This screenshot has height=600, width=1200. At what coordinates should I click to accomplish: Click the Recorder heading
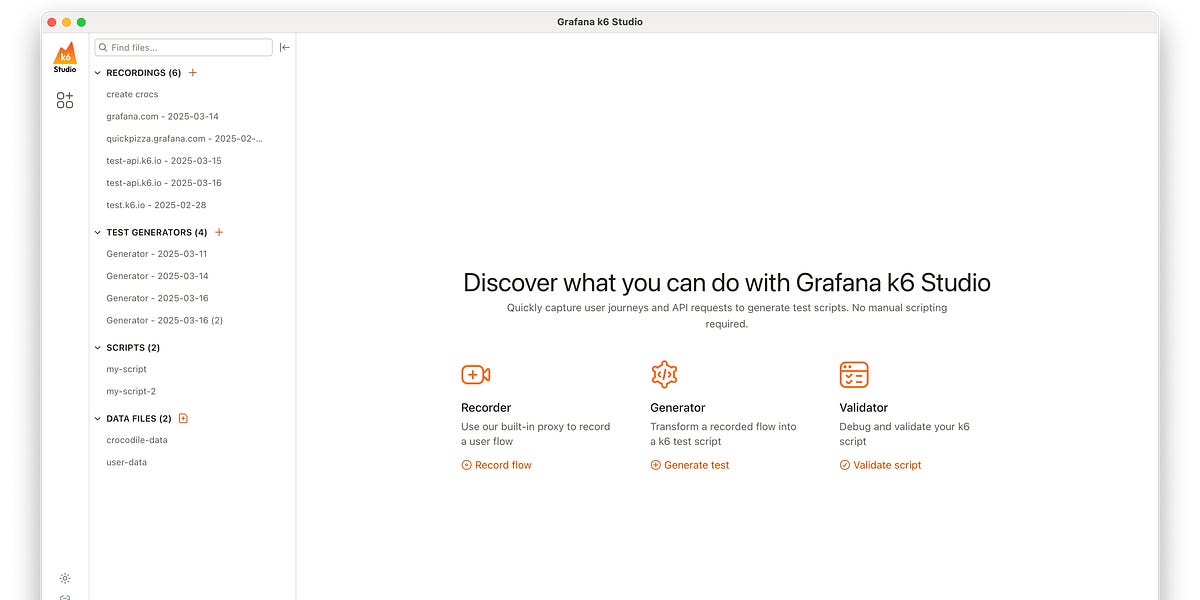pos(486,408)
